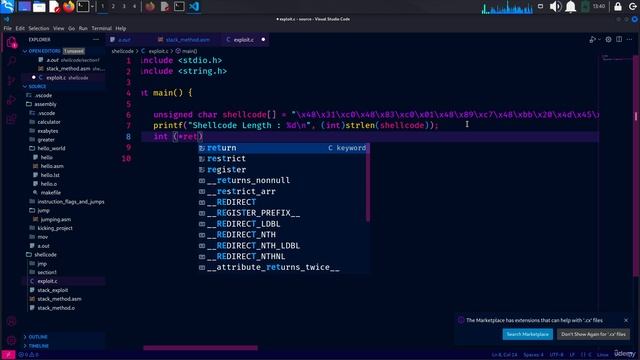Open makefile in the explorer

pos(51,193)
